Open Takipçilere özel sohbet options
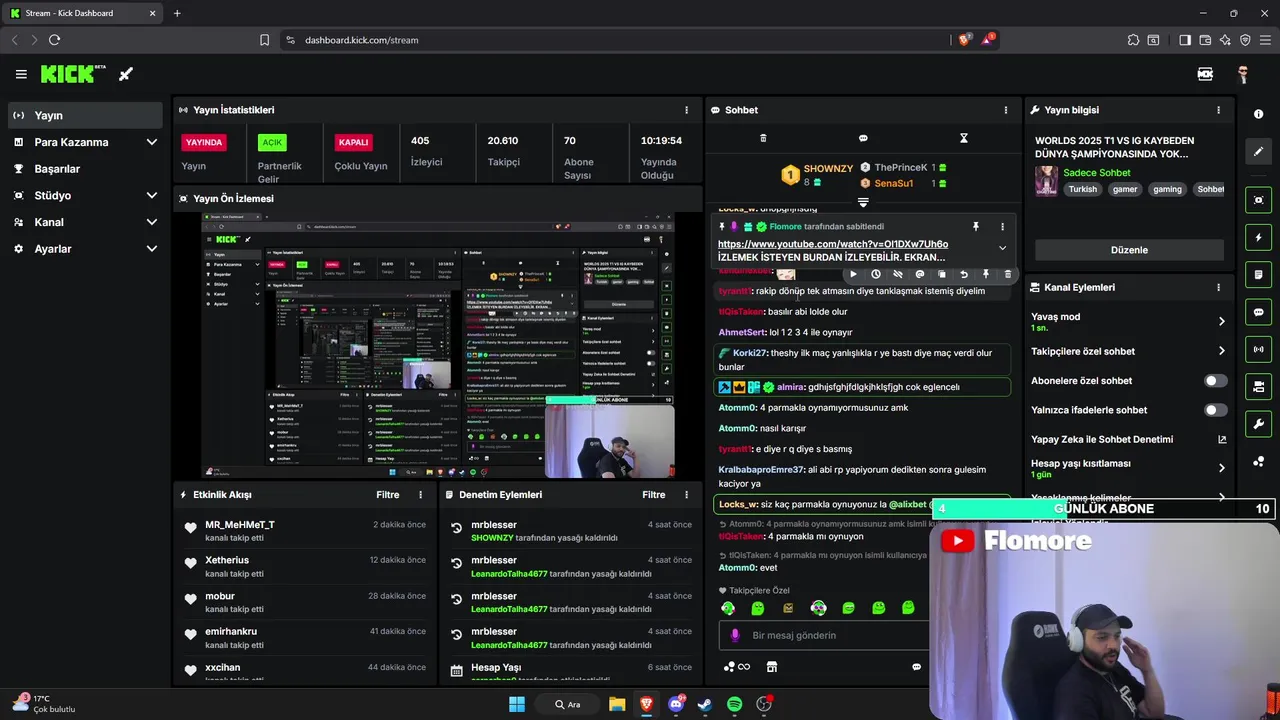The image size is (1280, 720). click(1129, 351)
